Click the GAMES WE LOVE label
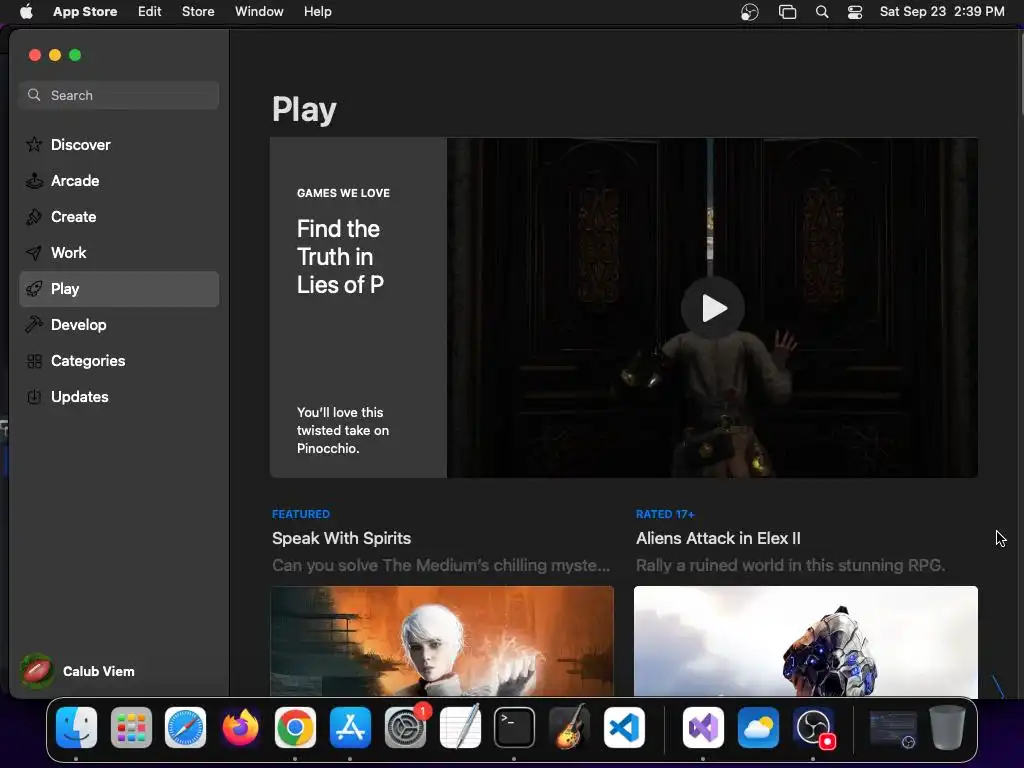The height and width of the screenshot is (768, 1024). [x=344, y=193]
